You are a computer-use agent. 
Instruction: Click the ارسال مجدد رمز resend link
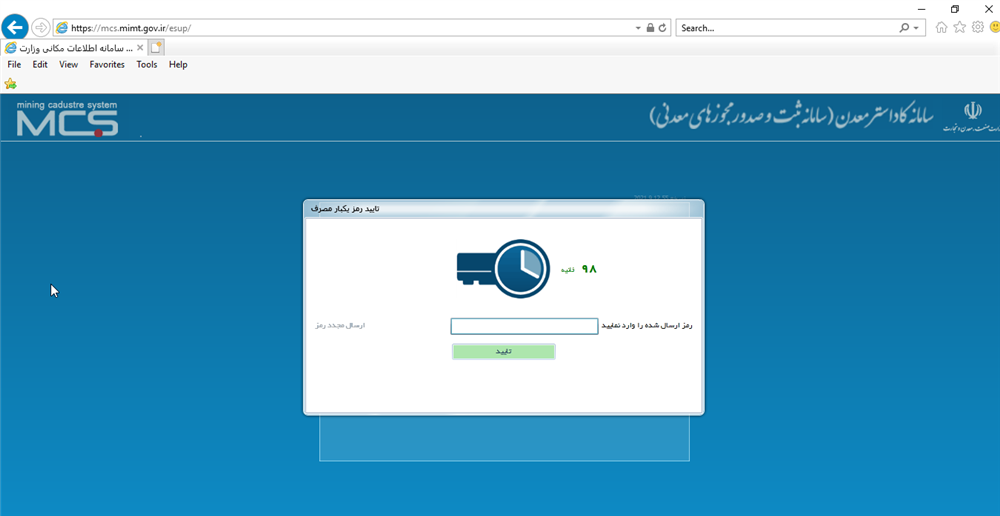[x=340, y=326]
